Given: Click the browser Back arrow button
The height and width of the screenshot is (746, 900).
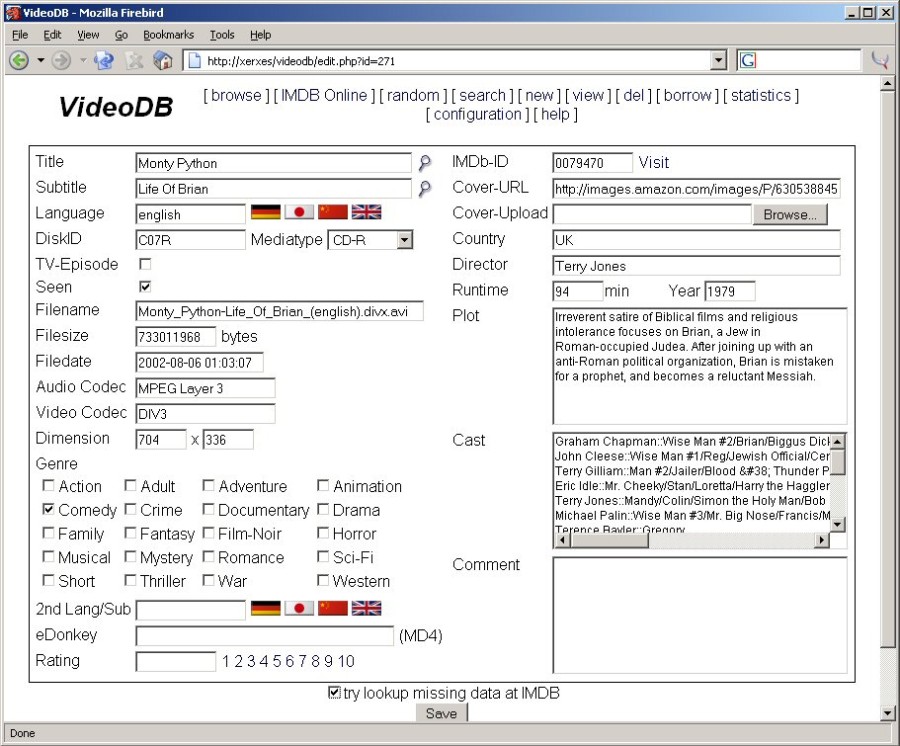Looking at the screenshot, I should pyautogui.click(x=19, y=60).
